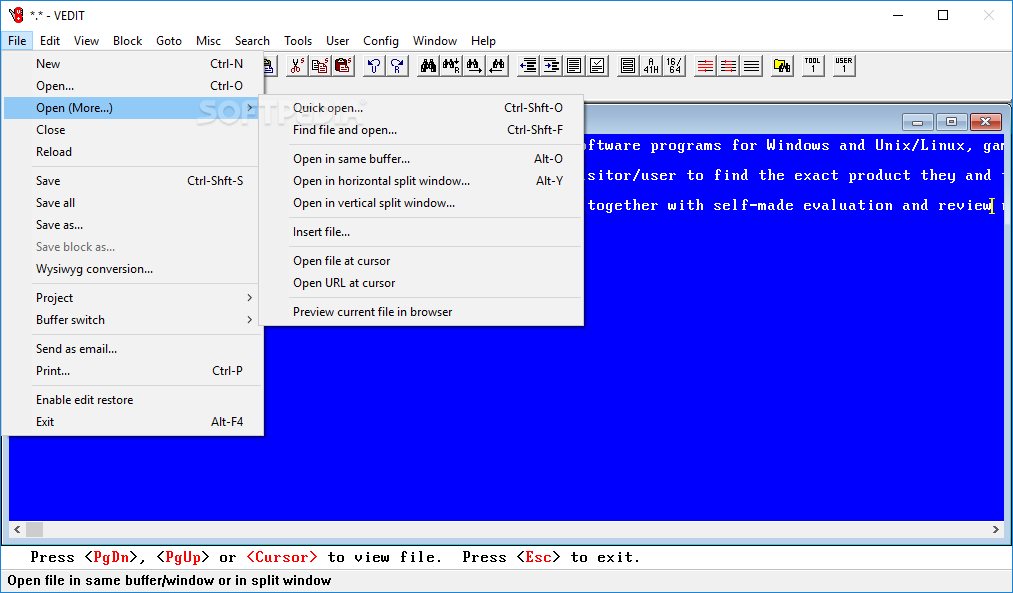Click binoculars icon with left arrow underneath

[497, 65]
